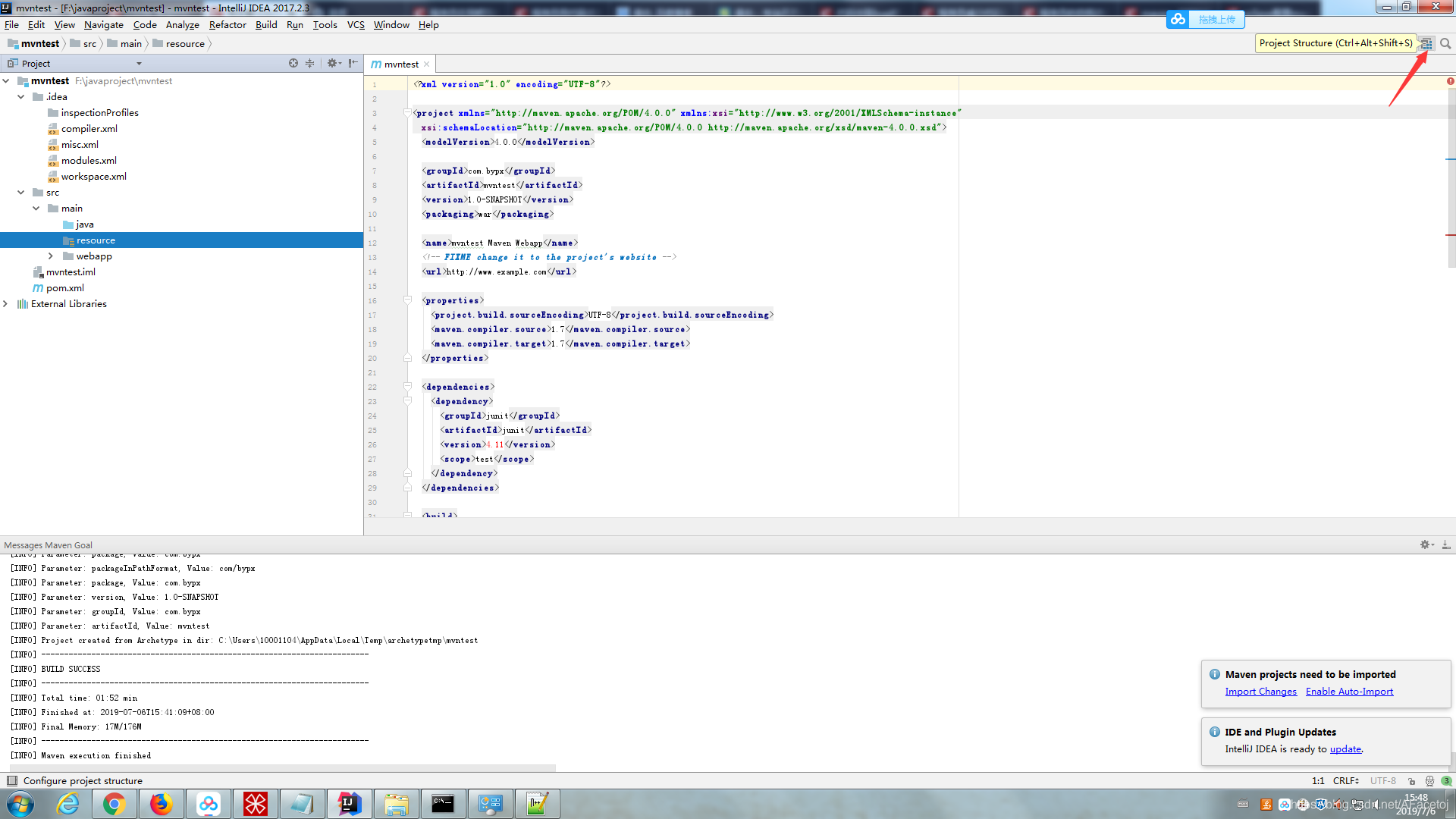Hide the Project tool window

point(353,64)
